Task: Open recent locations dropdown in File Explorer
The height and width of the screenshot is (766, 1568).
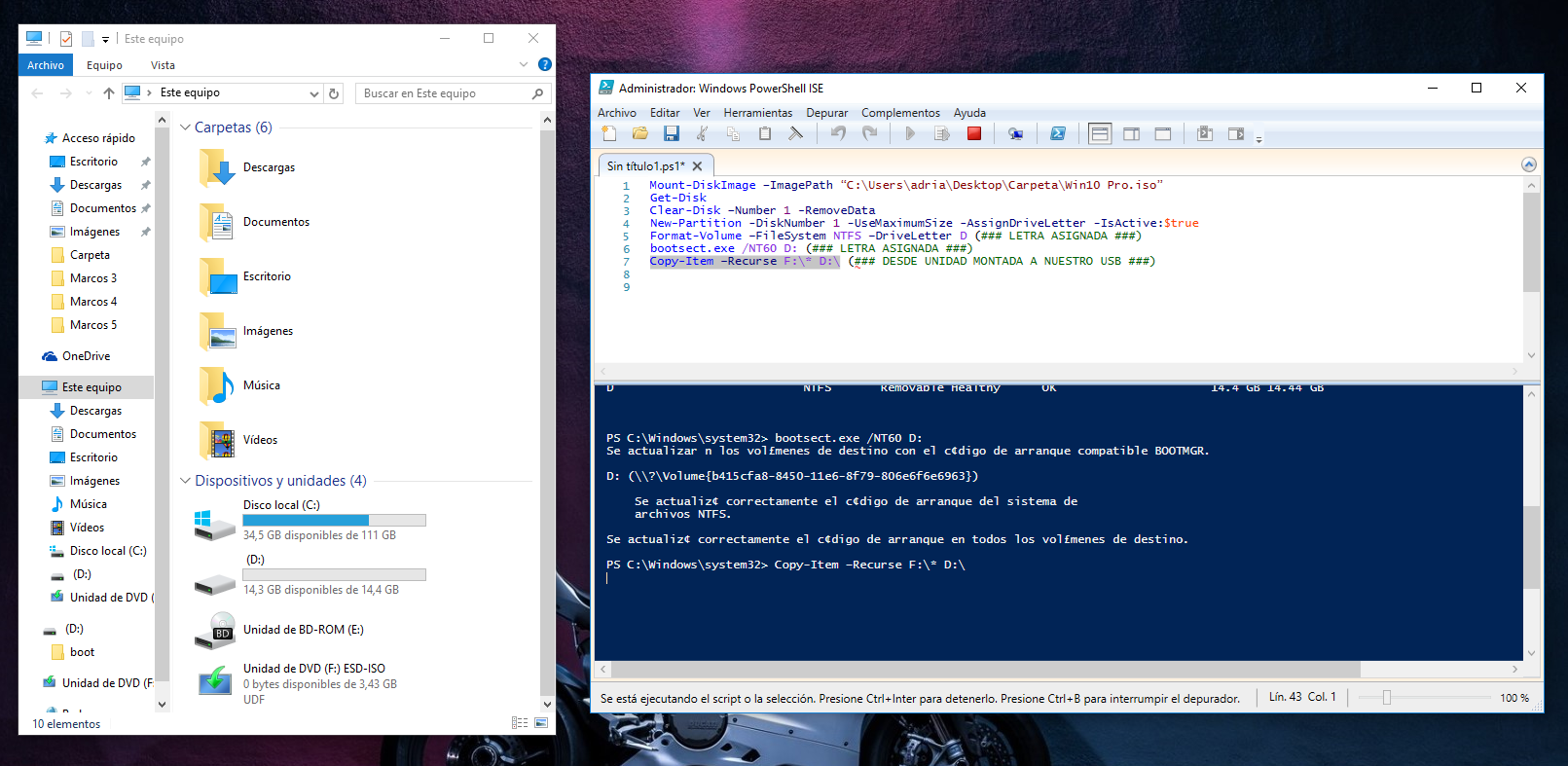Action: (x=89, y=93)
